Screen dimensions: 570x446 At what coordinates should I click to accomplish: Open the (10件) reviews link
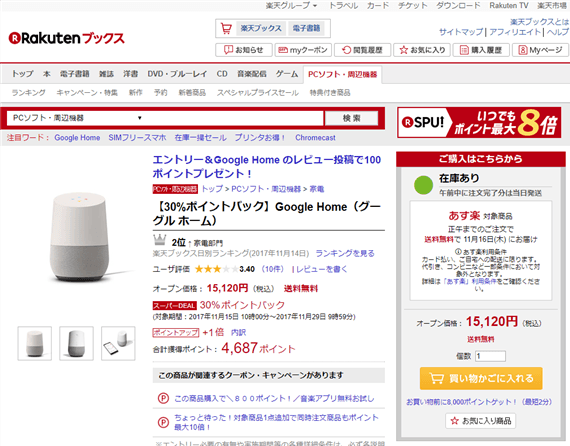click(272, 269)
